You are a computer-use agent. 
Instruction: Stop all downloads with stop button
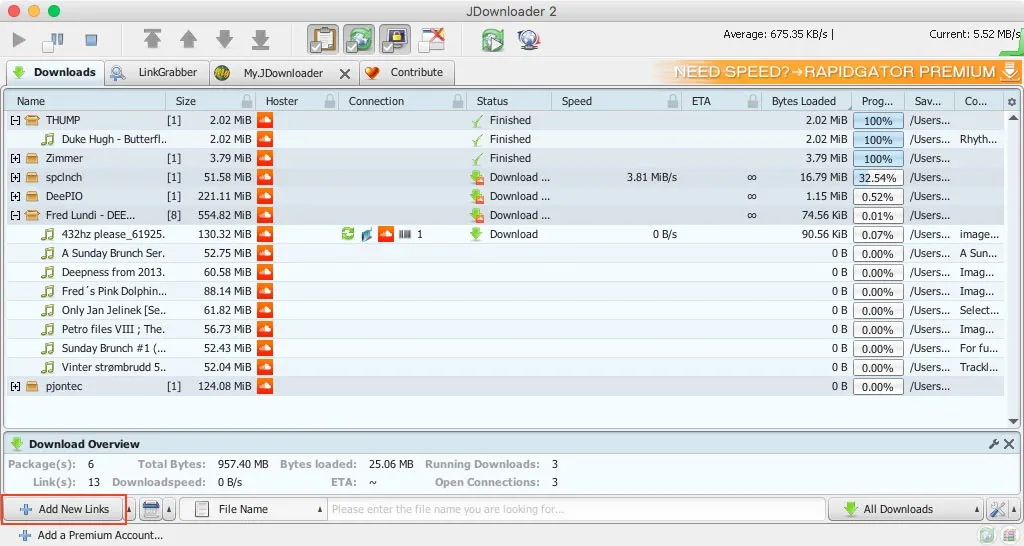coord(91,40)
